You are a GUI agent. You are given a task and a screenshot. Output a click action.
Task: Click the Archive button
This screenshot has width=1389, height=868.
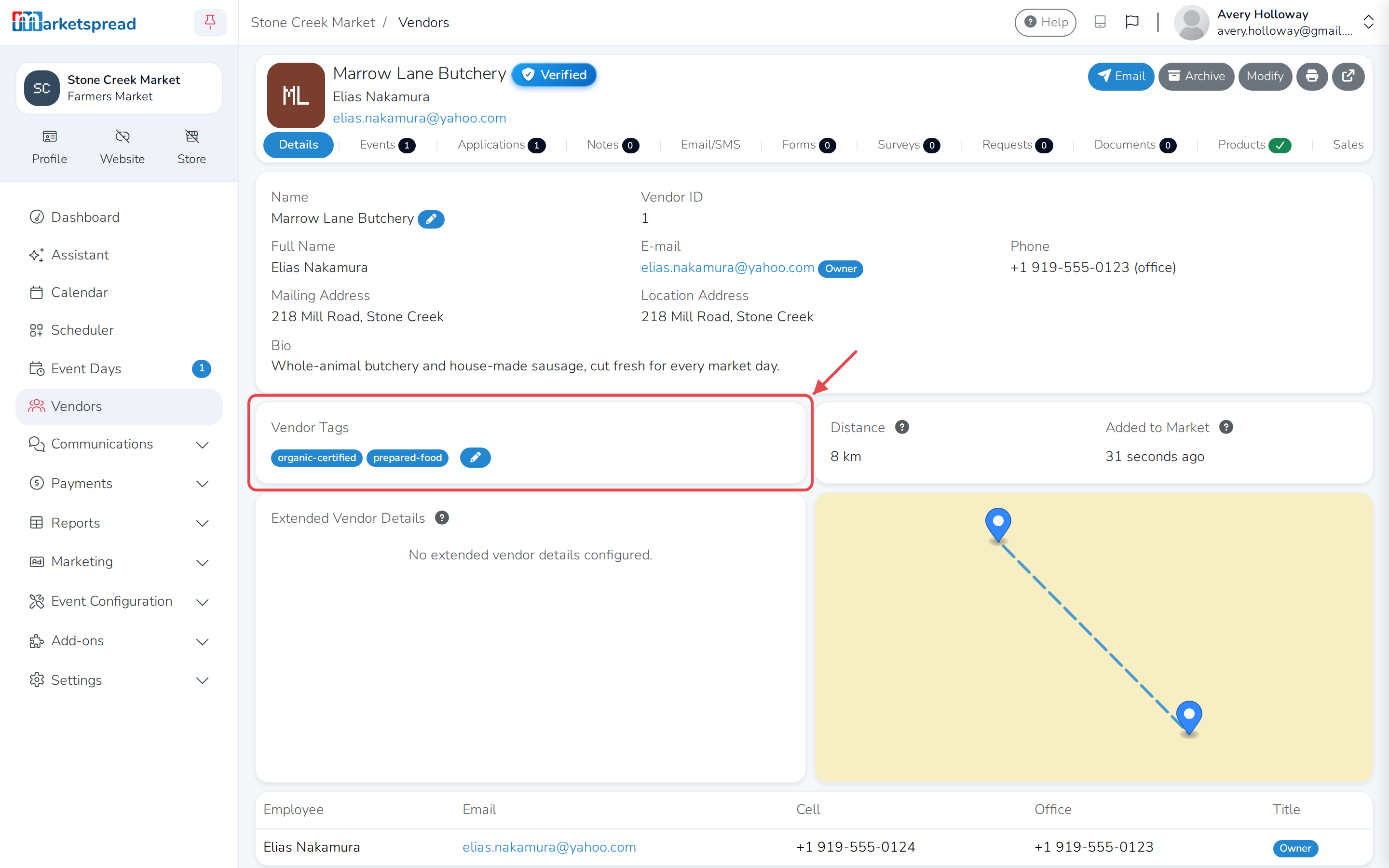click(x=1196, y=76)
